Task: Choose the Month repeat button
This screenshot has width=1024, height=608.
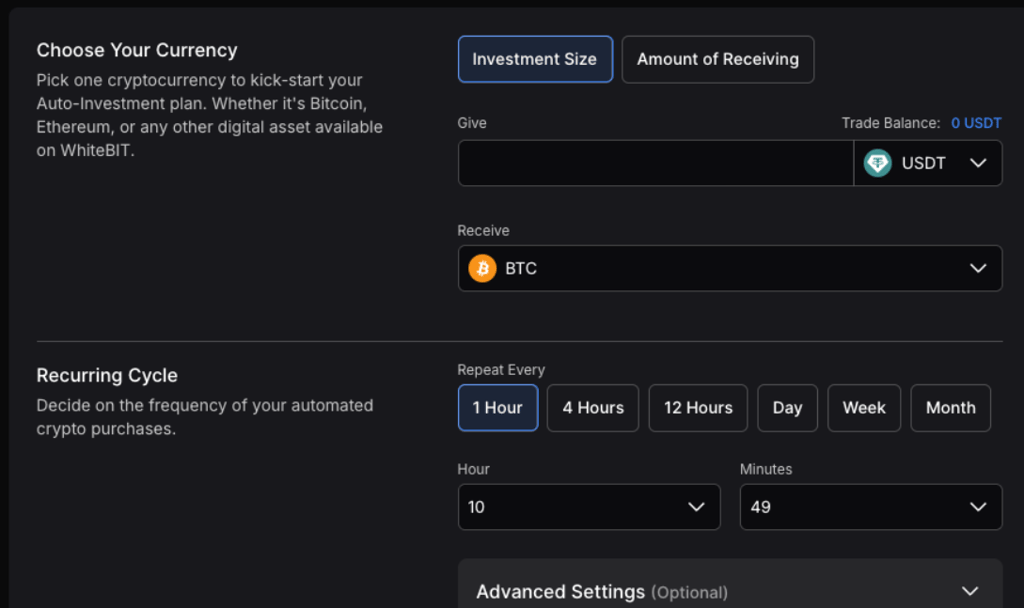Action: (950, 408)
